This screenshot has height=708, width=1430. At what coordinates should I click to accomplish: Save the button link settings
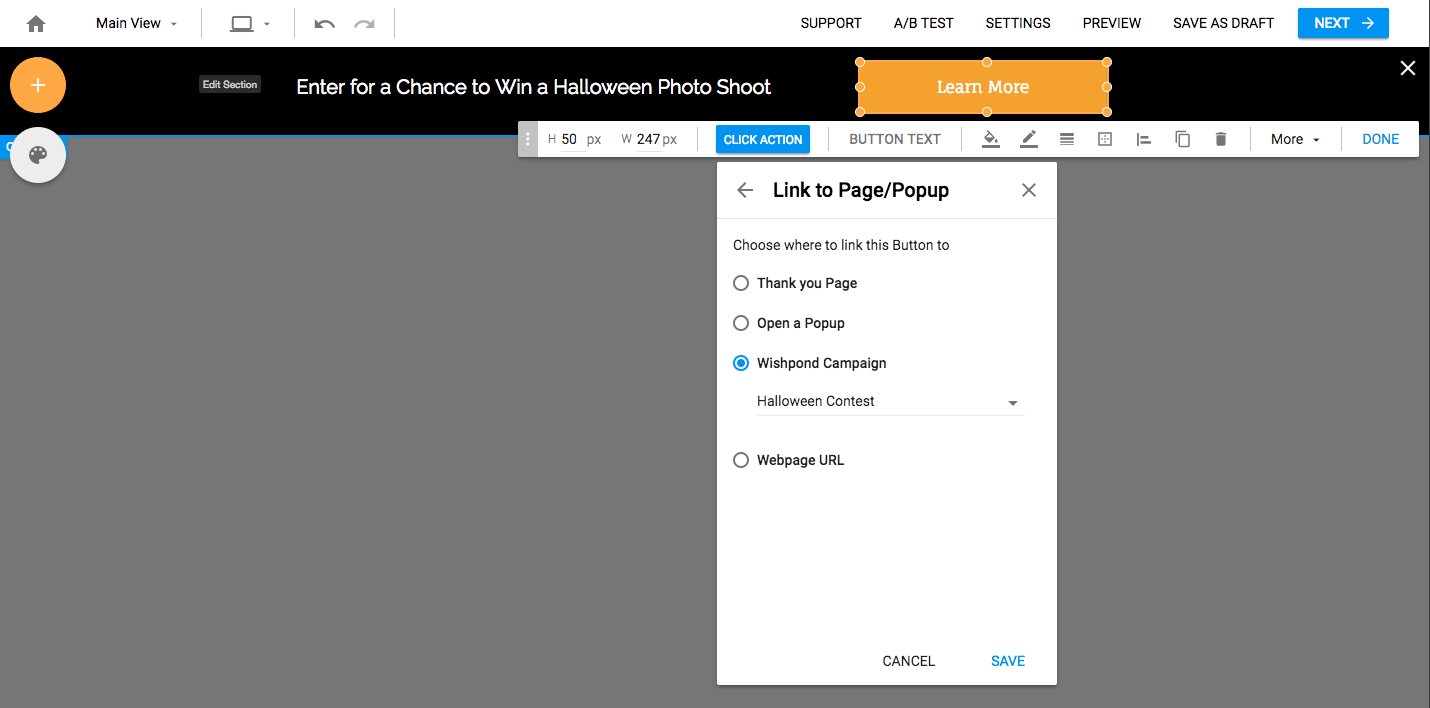[x=1007, y=661]
